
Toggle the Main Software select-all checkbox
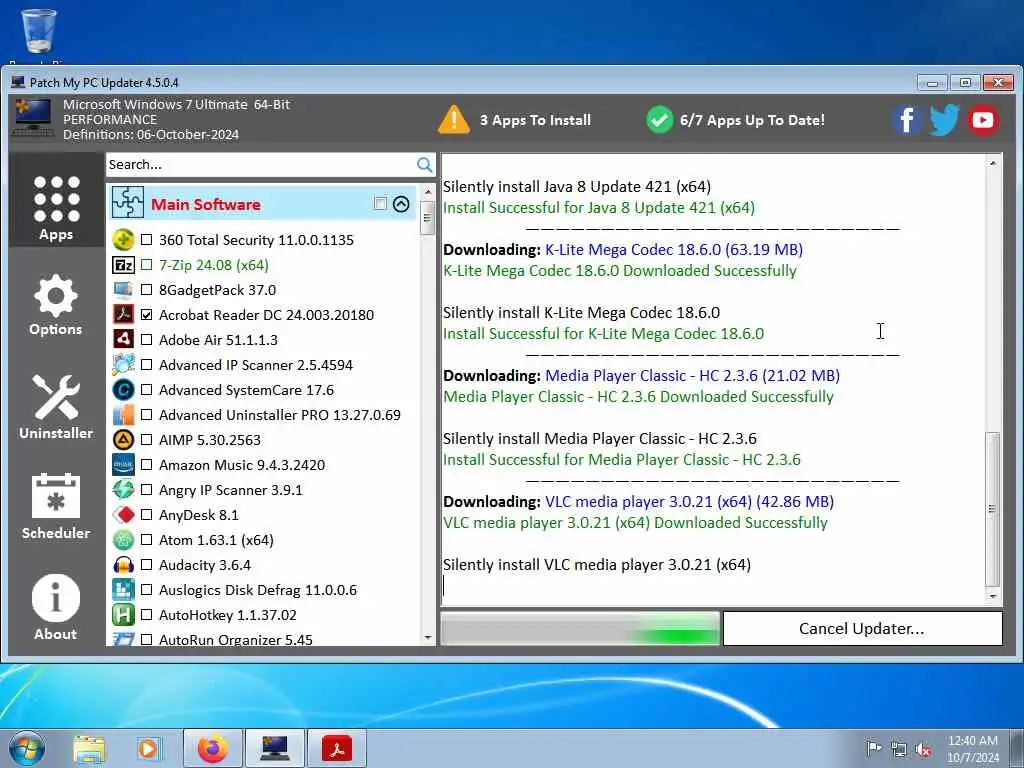point(380,203)
